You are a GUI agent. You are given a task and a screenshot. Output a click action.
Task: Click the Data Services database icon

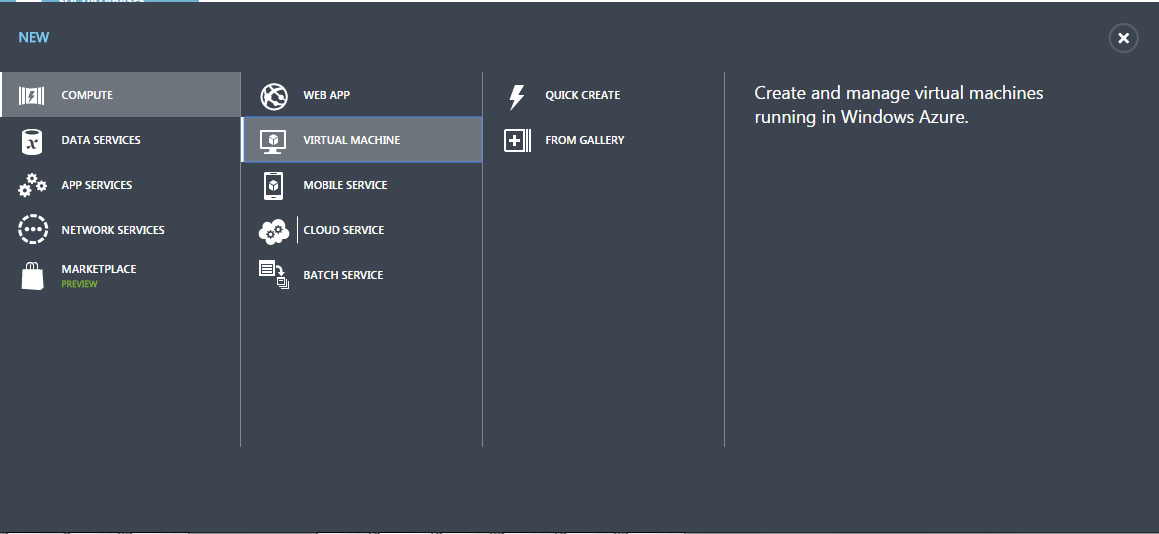point(32,141)
